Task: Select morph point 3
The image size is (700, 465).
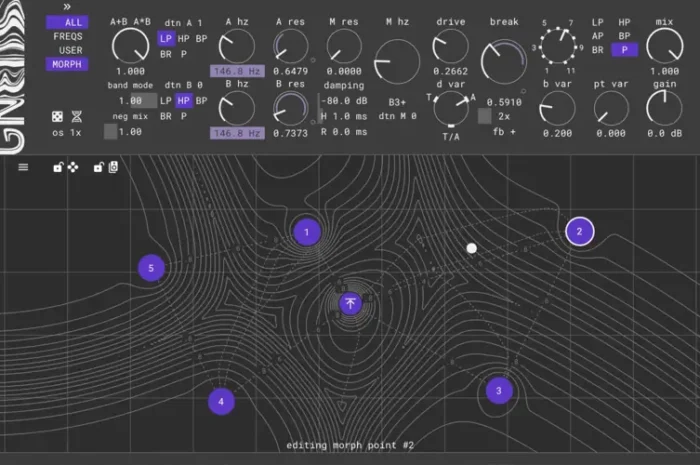Action: tap(499, 391)
